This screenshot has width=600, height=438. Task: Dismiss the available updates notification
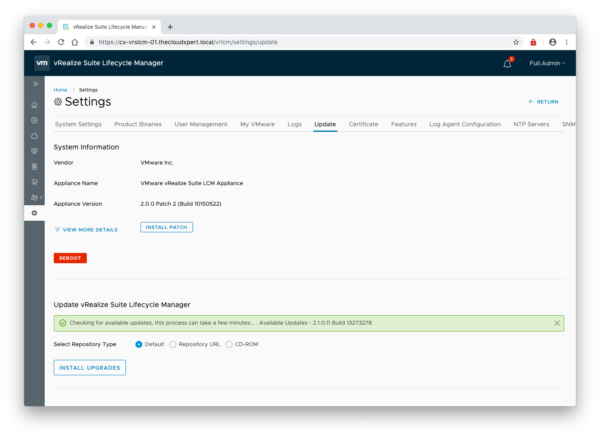(557, 323)
